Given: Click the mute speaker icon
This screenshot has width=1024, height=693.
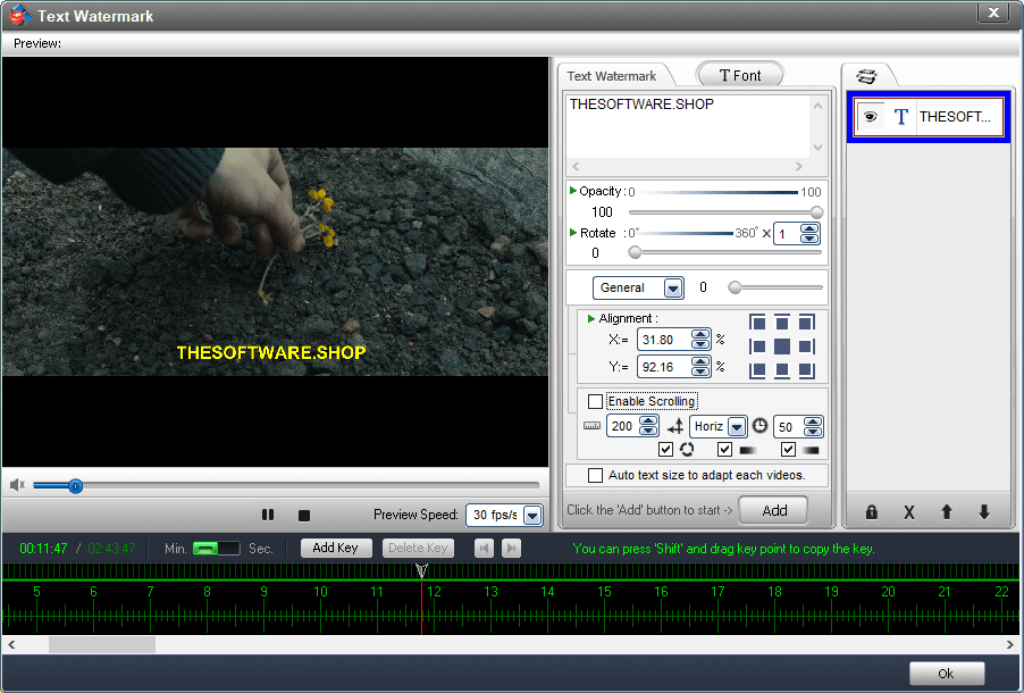Looking at the screenshot, I should coord(17,485).
